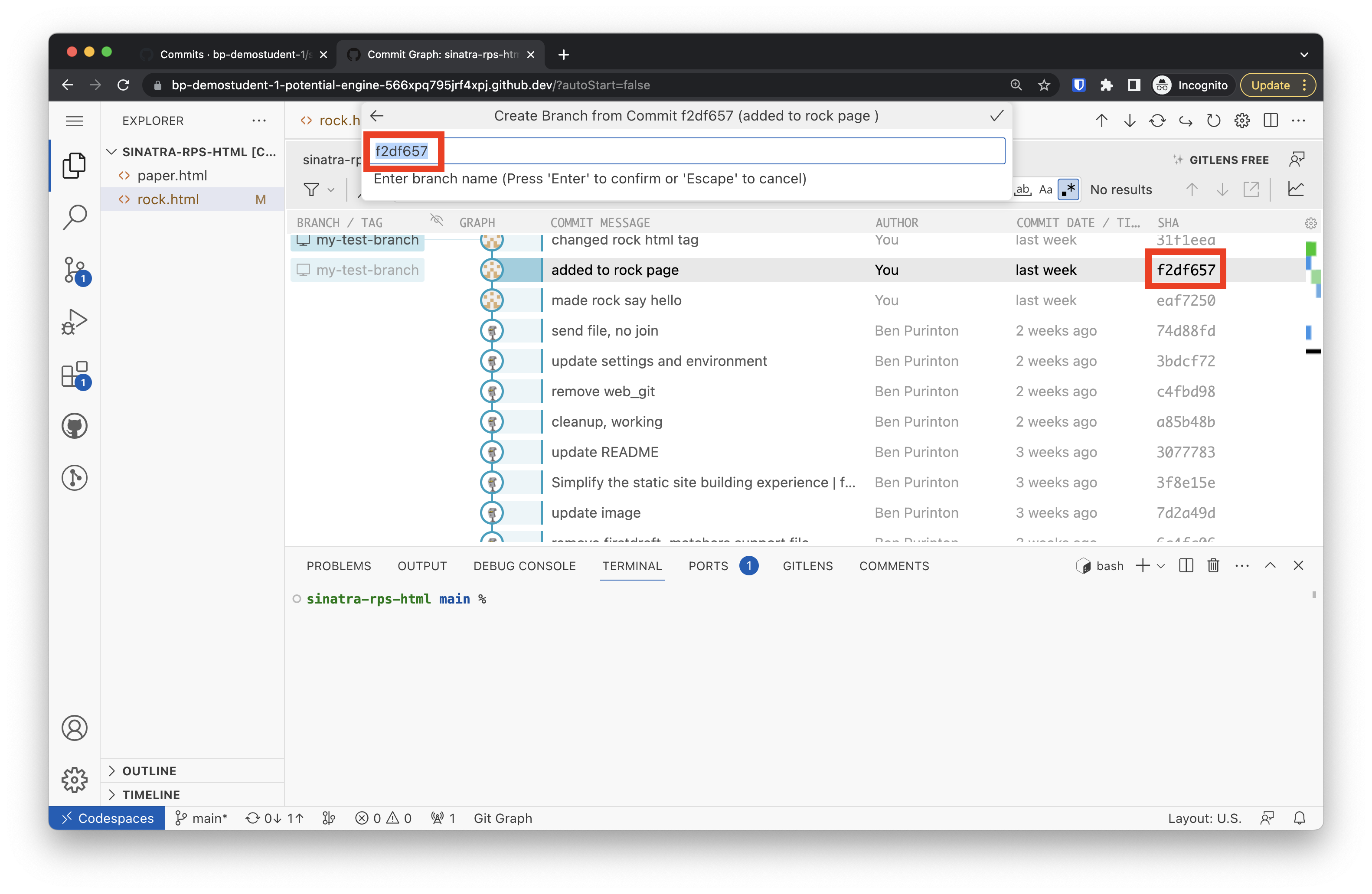This screenshot has height=894, width=1372.
Task: Open the GitLens sidebar icon
Action: (x=74, y=478)
